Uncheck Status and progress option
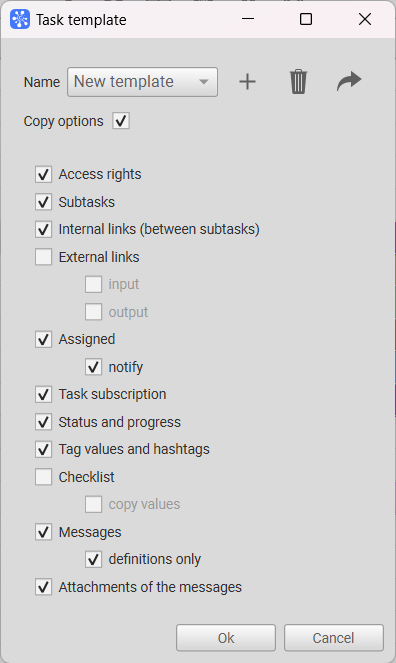 44,422
